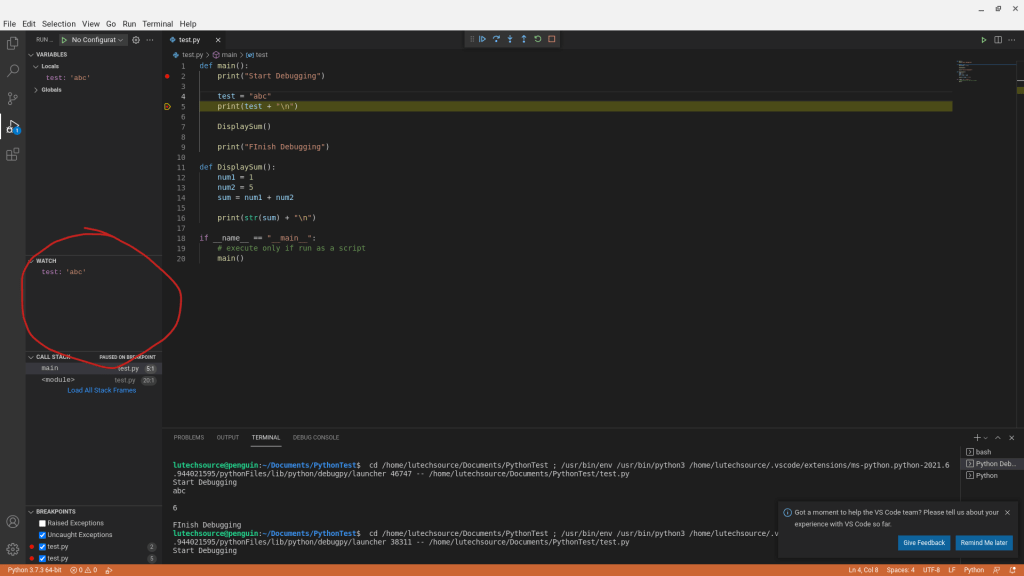Viewport: 1024px width, 576px height.
Task: Expand the Globals variables node
Action: point(37,90)
